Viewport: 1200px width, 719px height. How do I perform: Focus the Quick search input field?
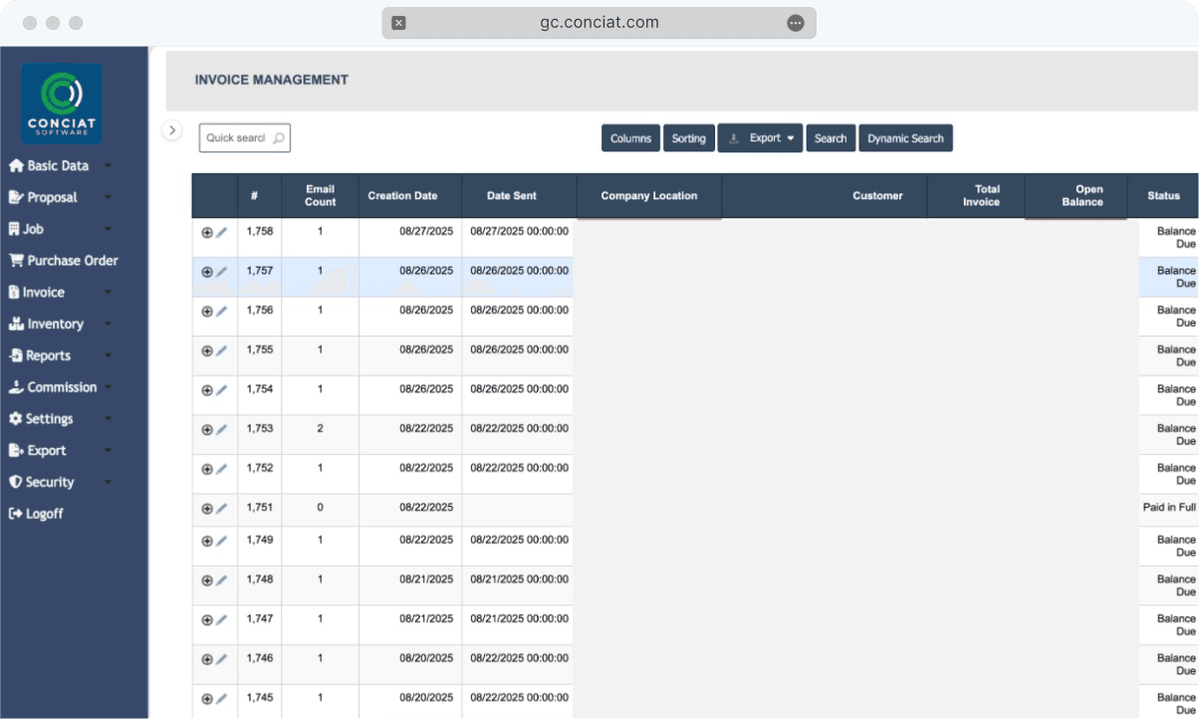[x=236, y=138]
